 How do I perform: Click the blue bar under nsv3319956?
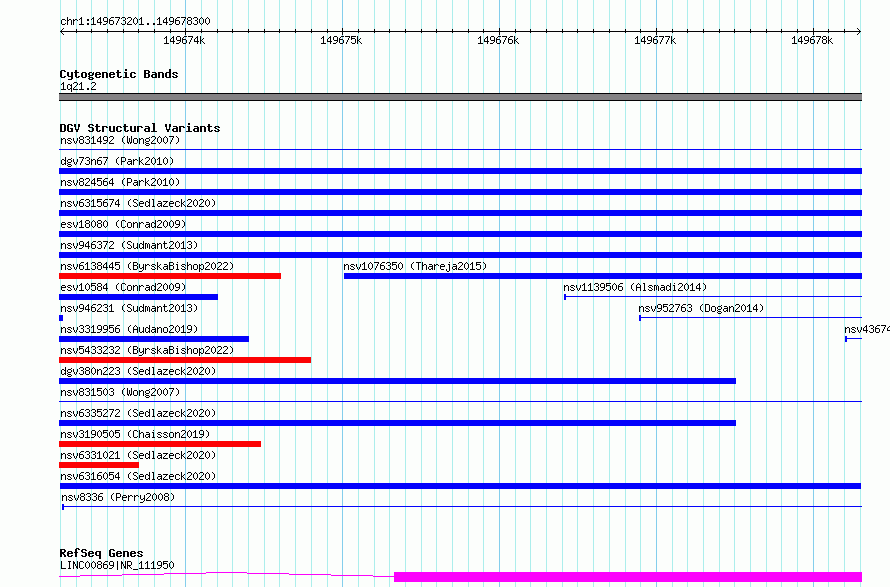(154, 339)
